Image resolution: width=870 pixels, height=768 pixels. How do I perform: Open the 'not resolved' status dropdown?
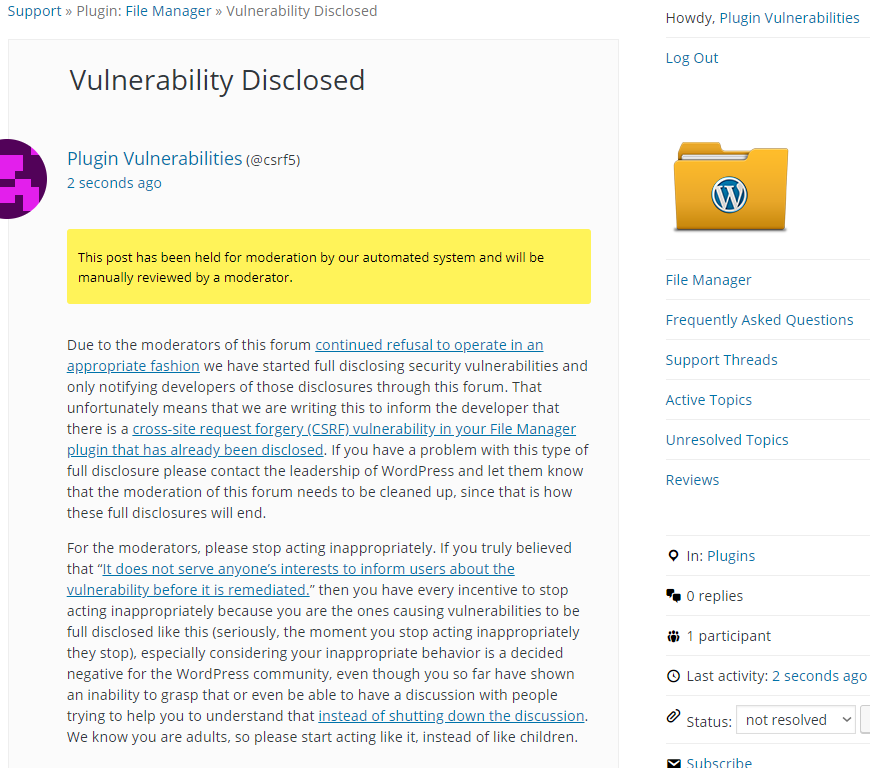[796, 720]
